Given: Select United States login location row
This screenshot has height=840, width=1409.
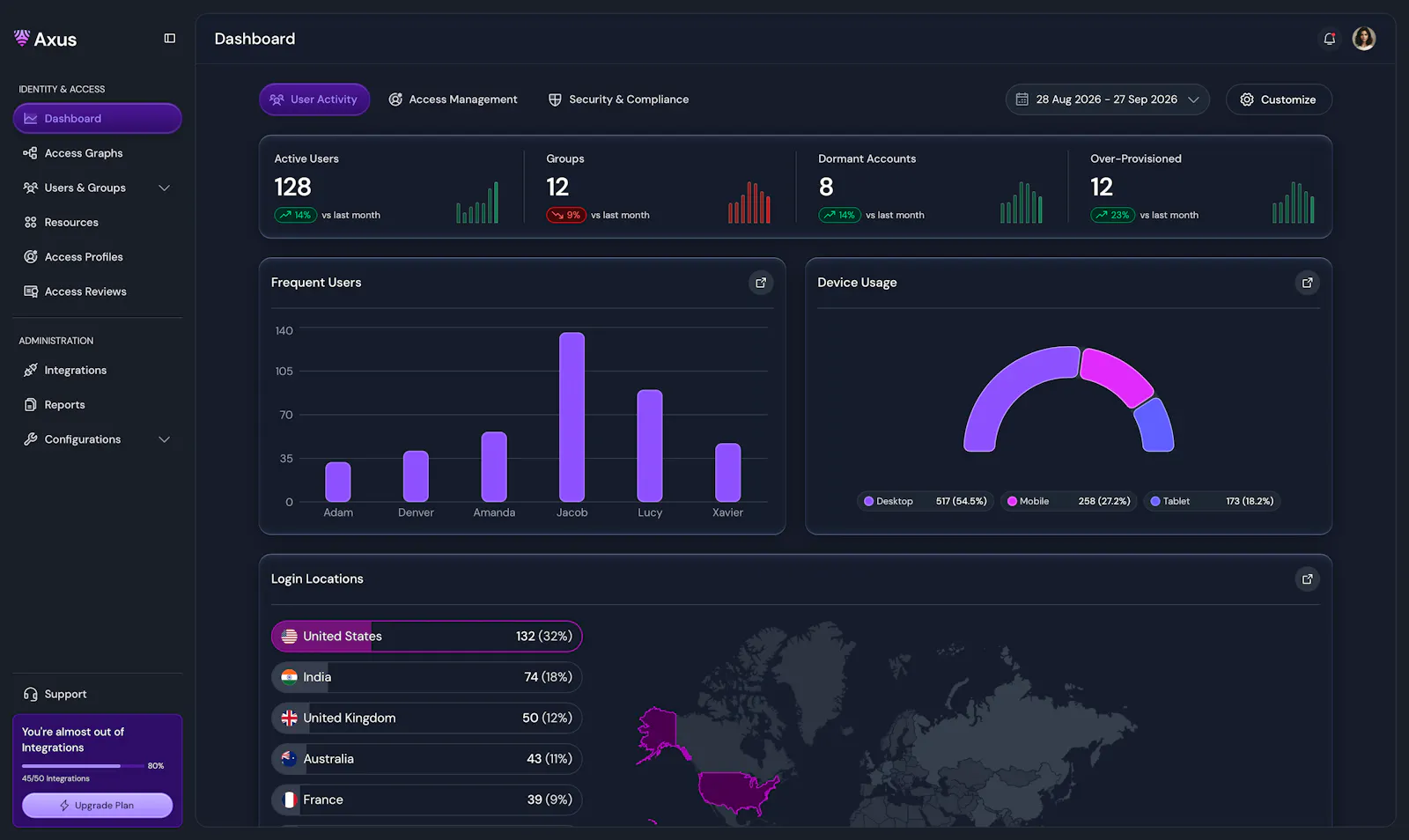Looking at the screenshot, I should pyautogui.click(x=427, y=636).
